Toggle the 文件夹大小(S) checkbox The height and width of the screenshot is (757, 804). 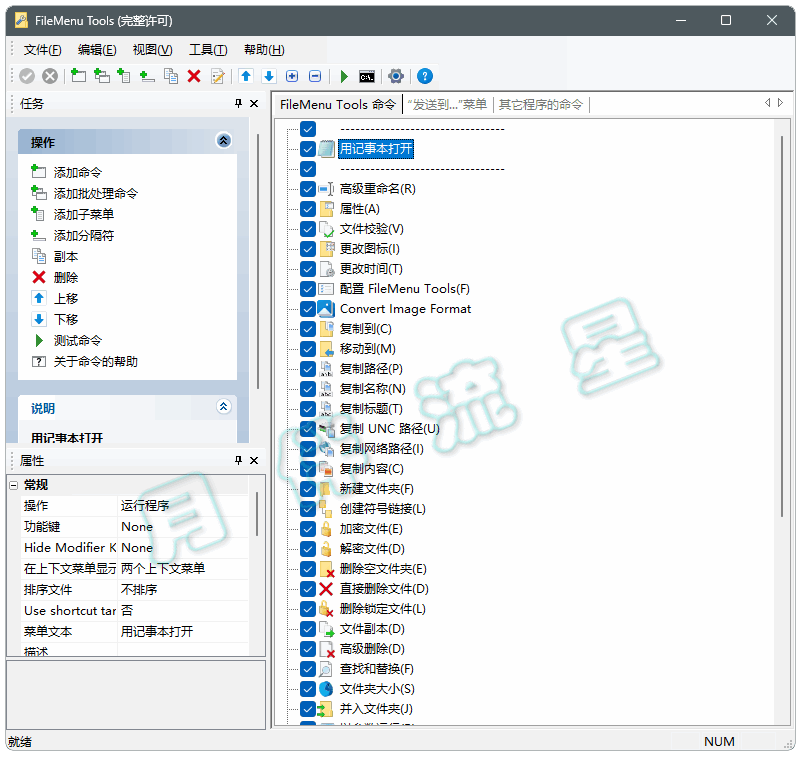coord(308,688)
